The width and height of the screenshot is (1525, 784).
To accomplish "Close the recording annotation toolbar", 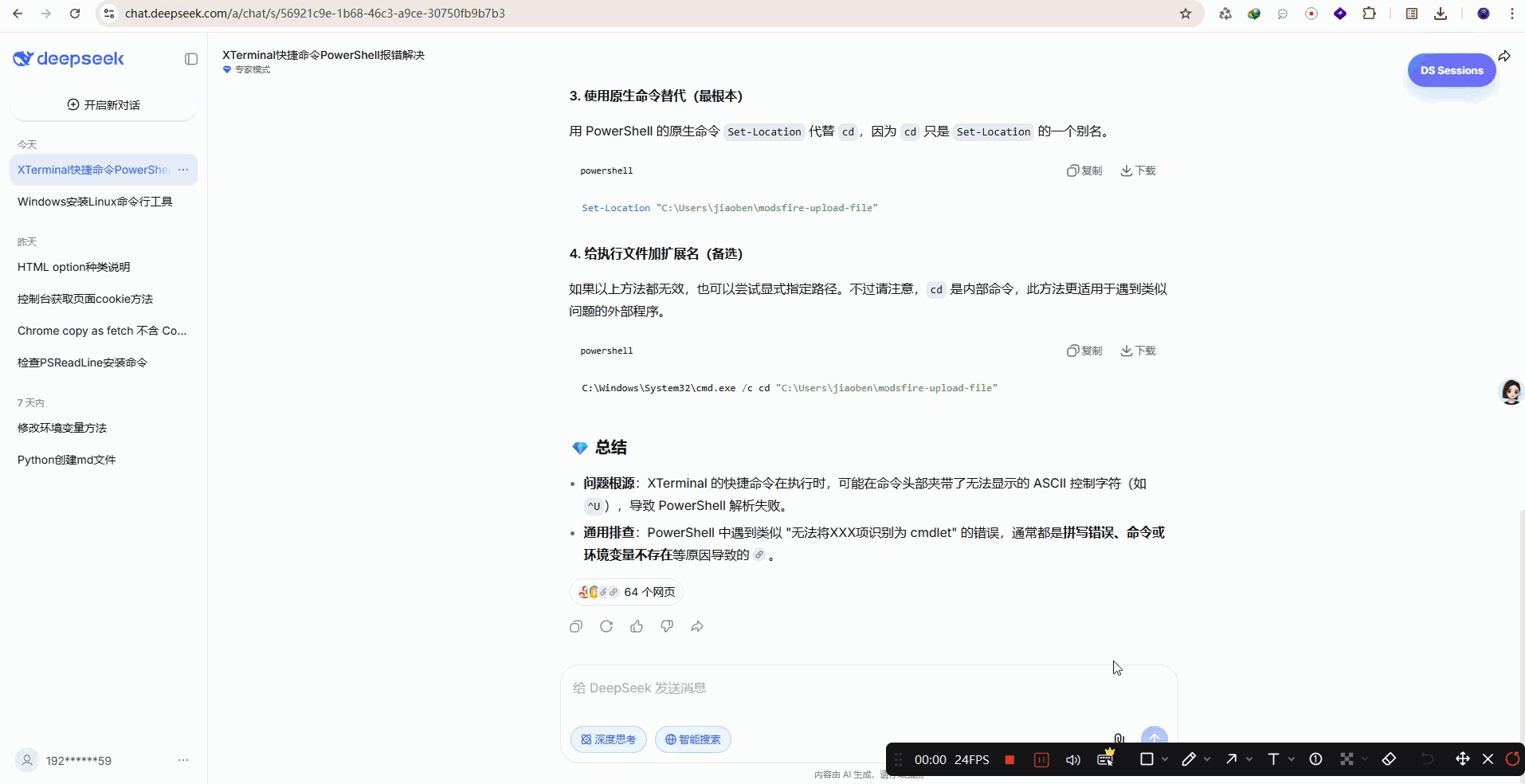I will coord(1488,759).
